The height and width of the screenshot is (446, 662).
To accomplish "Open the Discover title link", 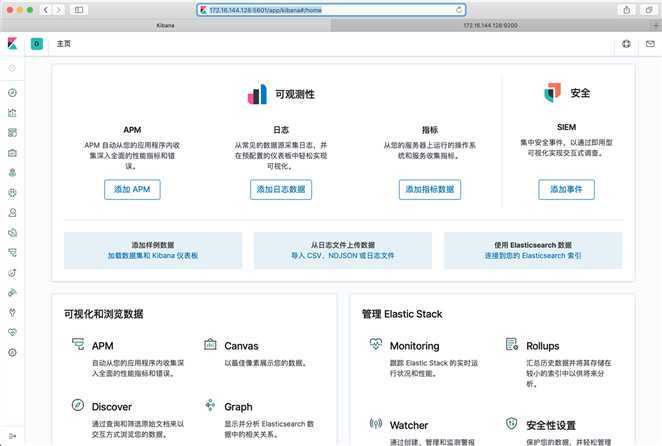I will point(112,407).
